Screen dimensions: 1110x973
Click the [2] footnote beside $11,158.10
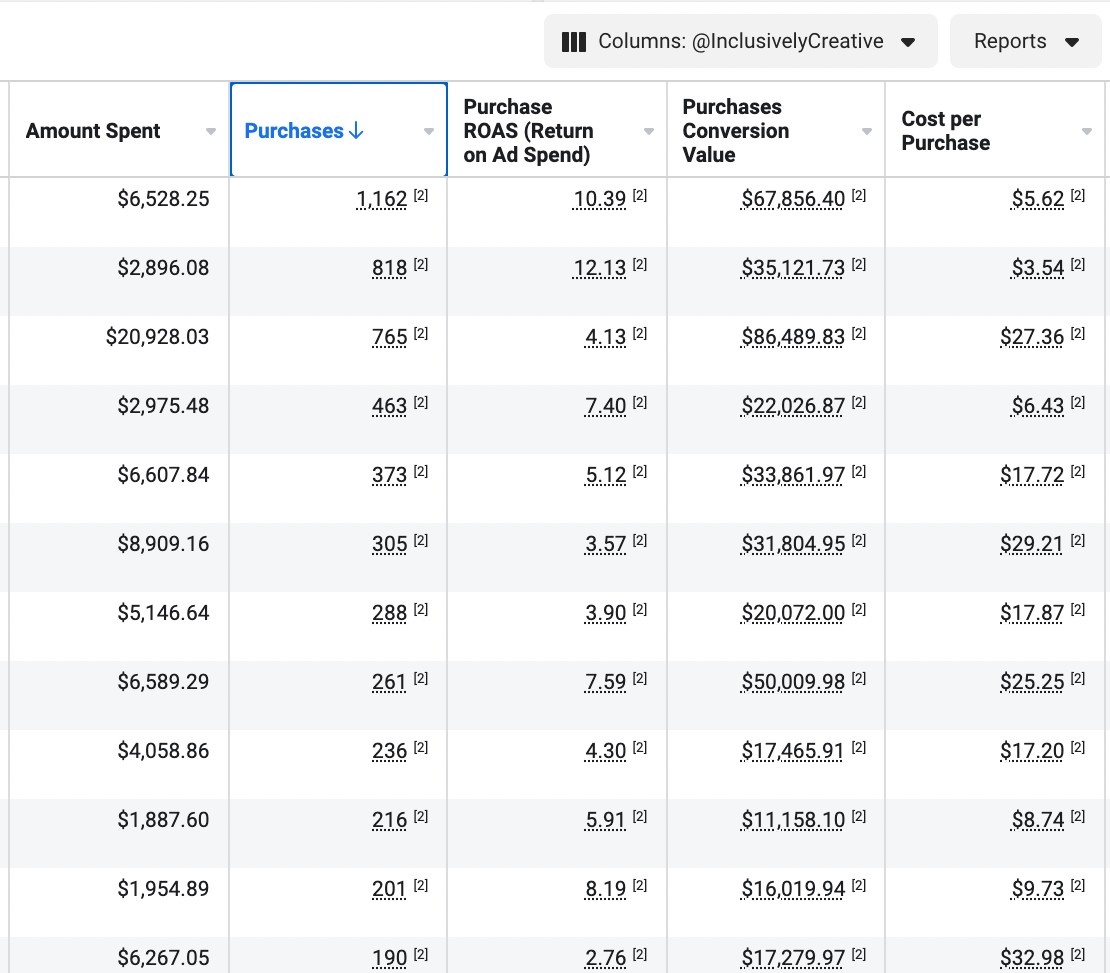(859, 817)
